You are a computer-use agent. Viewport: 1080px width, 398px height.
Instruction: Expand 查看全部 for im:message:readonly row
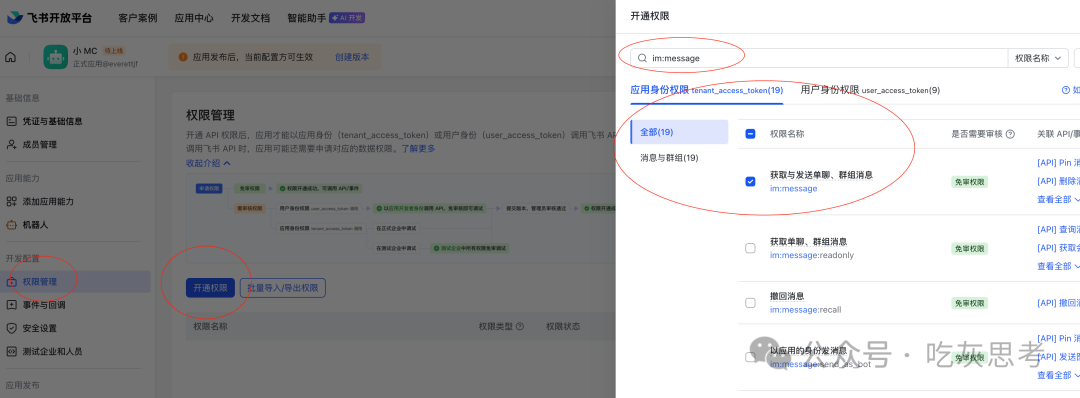1058,266
